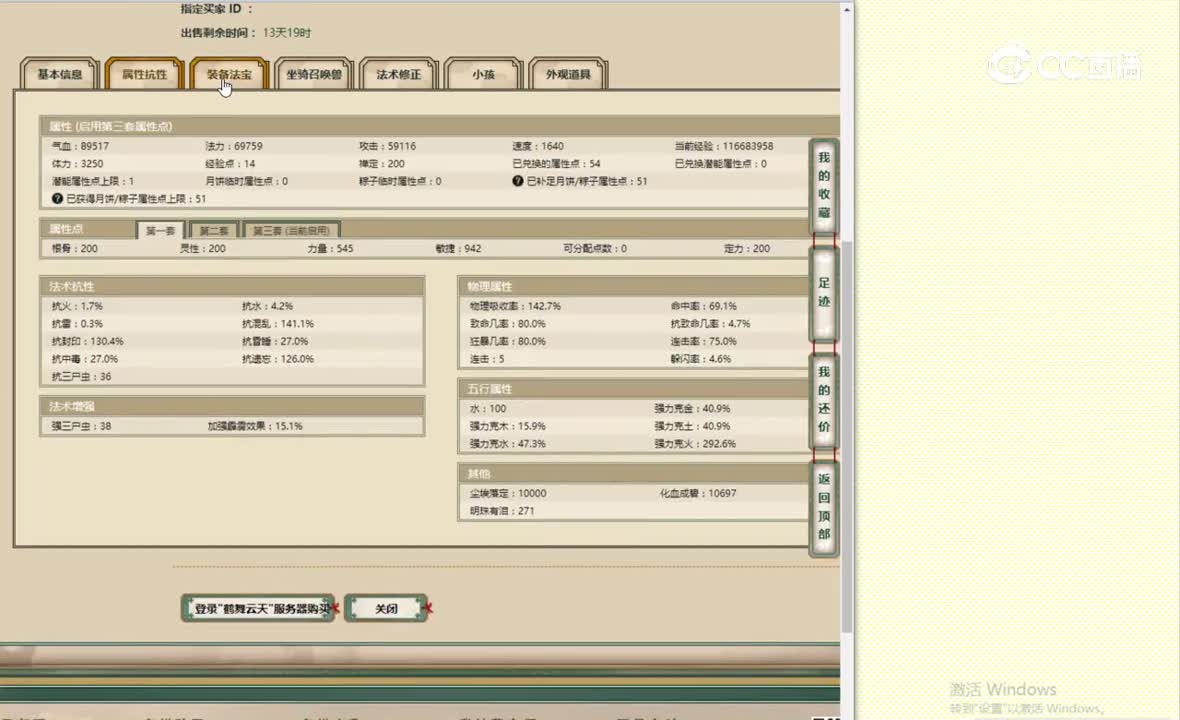Image resolution: width=1180 pixels, height=720 pixels.
Task: Open 足迹 side button
Action: pos(824,293)
